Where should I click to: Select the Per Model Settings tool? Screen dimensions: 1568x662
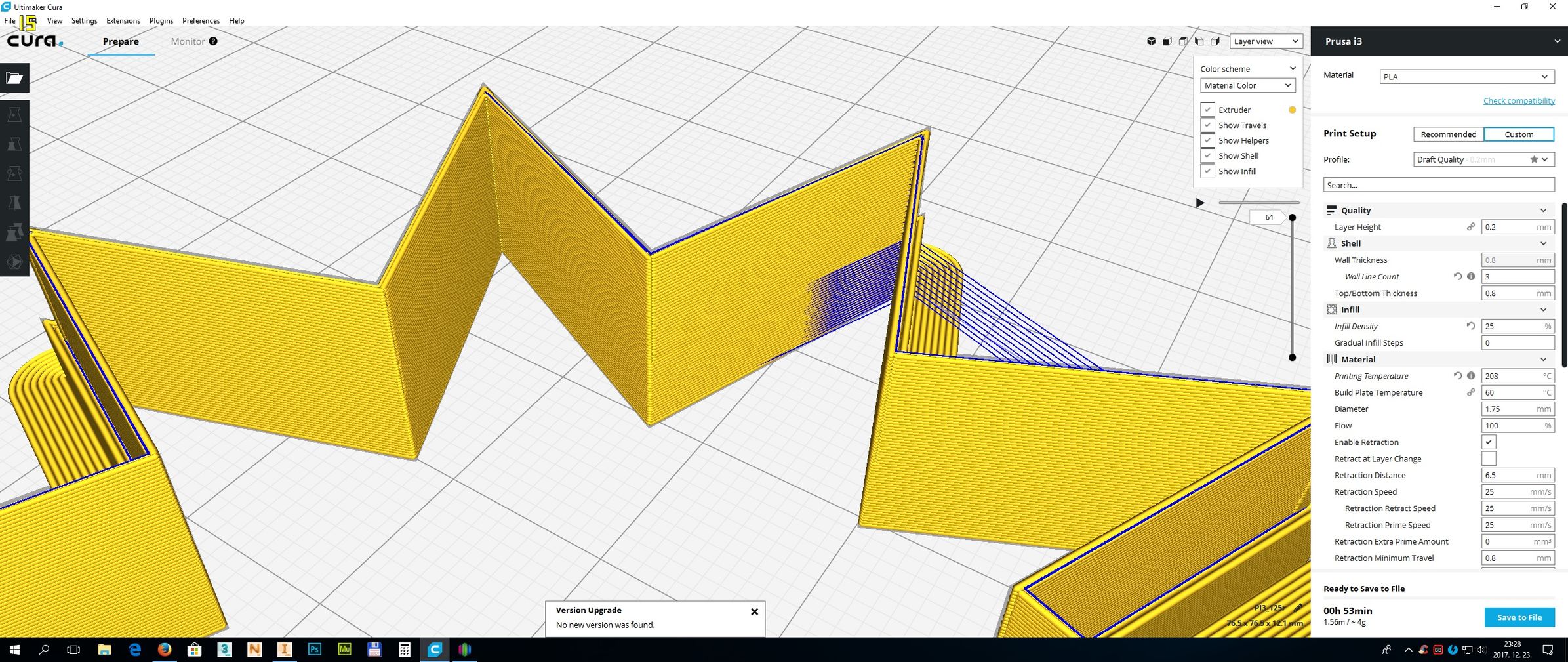[14, 232]
